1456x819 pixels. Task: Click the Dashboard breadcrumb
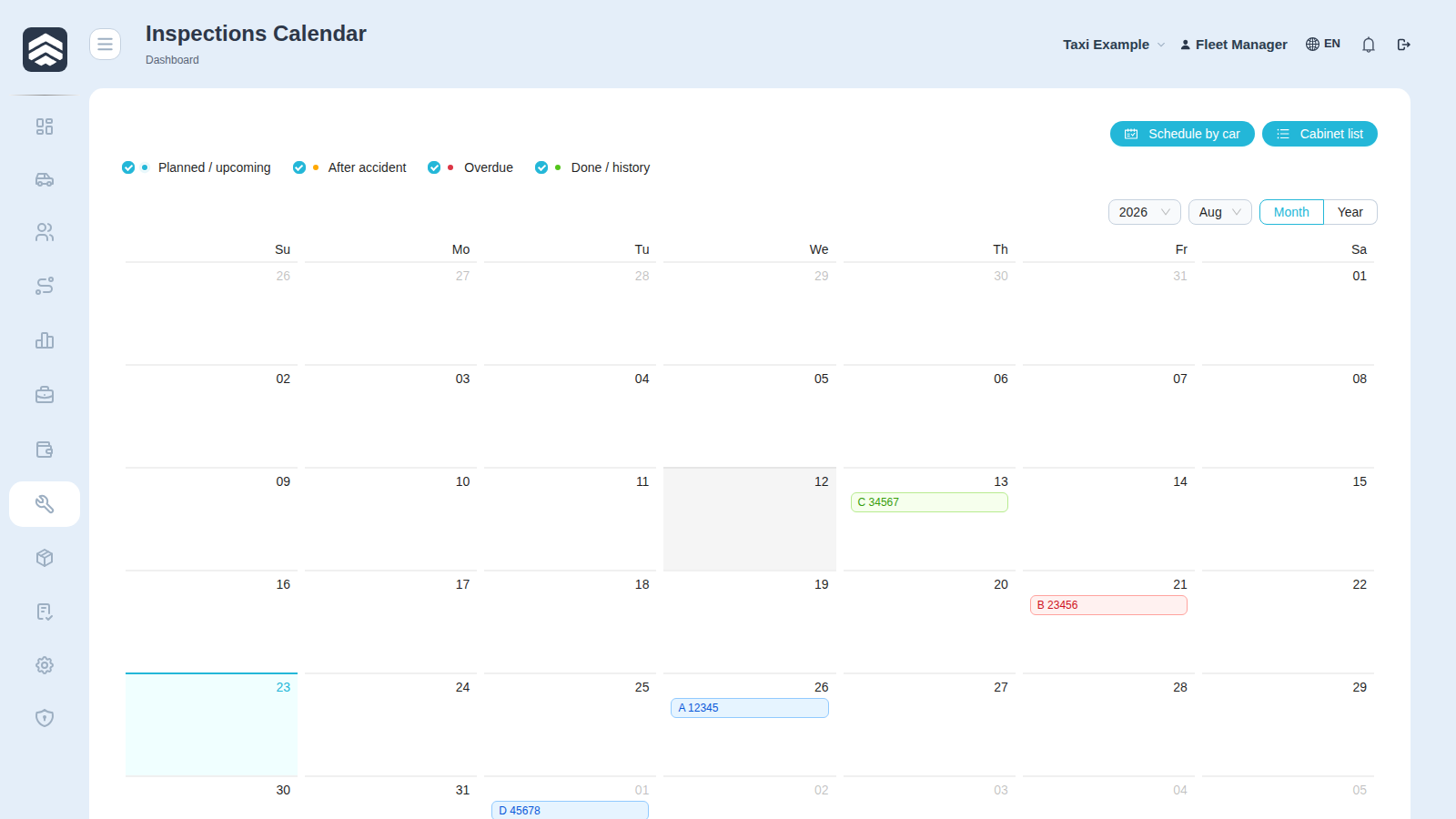pyautogui.click(x=172, y=60)
